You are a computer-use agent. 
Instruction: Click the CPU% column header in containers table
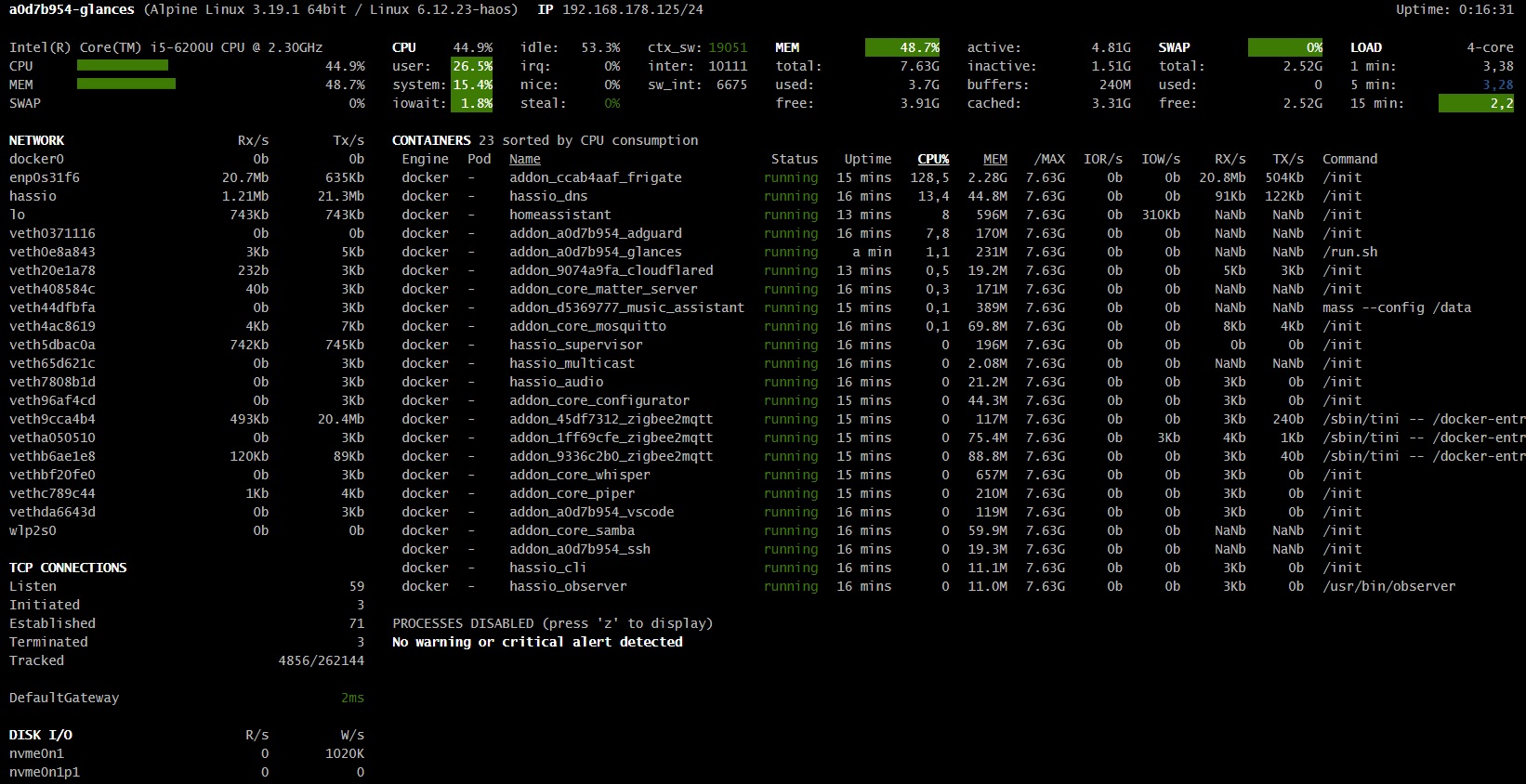click(932, 159)
